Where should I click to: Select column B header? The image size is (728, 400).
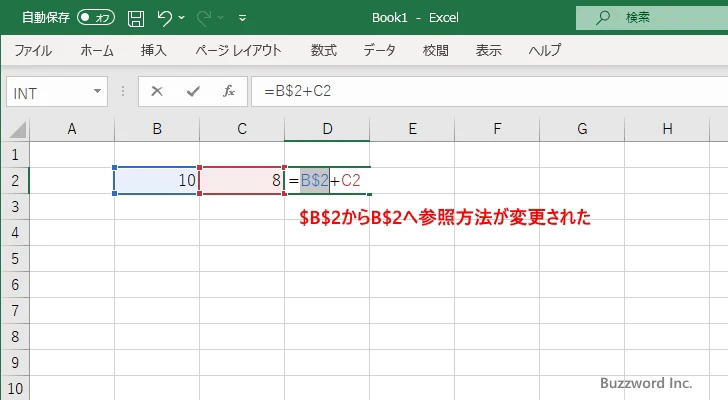coord(157,129)
